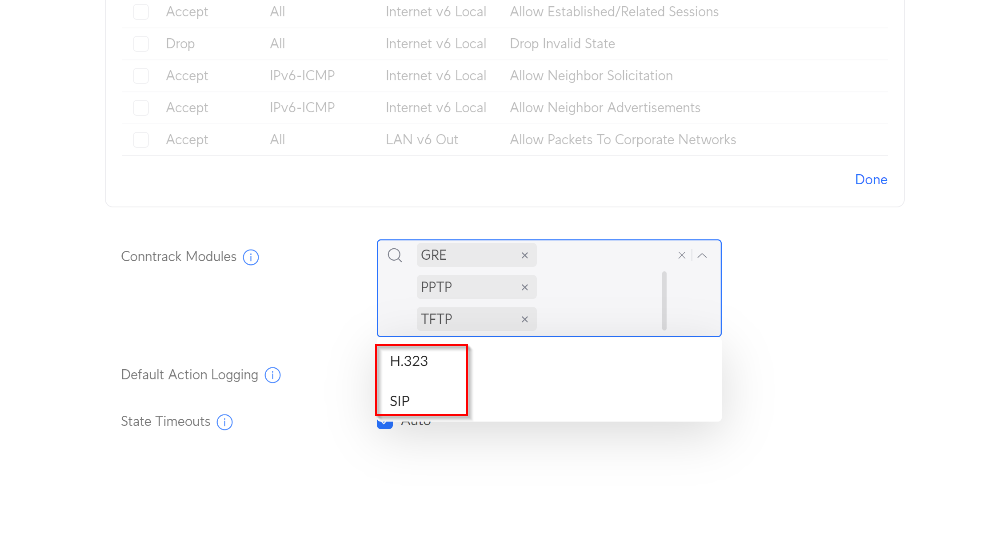Screen dimensions: 982x545
Task: Select the Drop Invalid State rule checkbox
Action: pyautogui.click(x=141, y=44)
